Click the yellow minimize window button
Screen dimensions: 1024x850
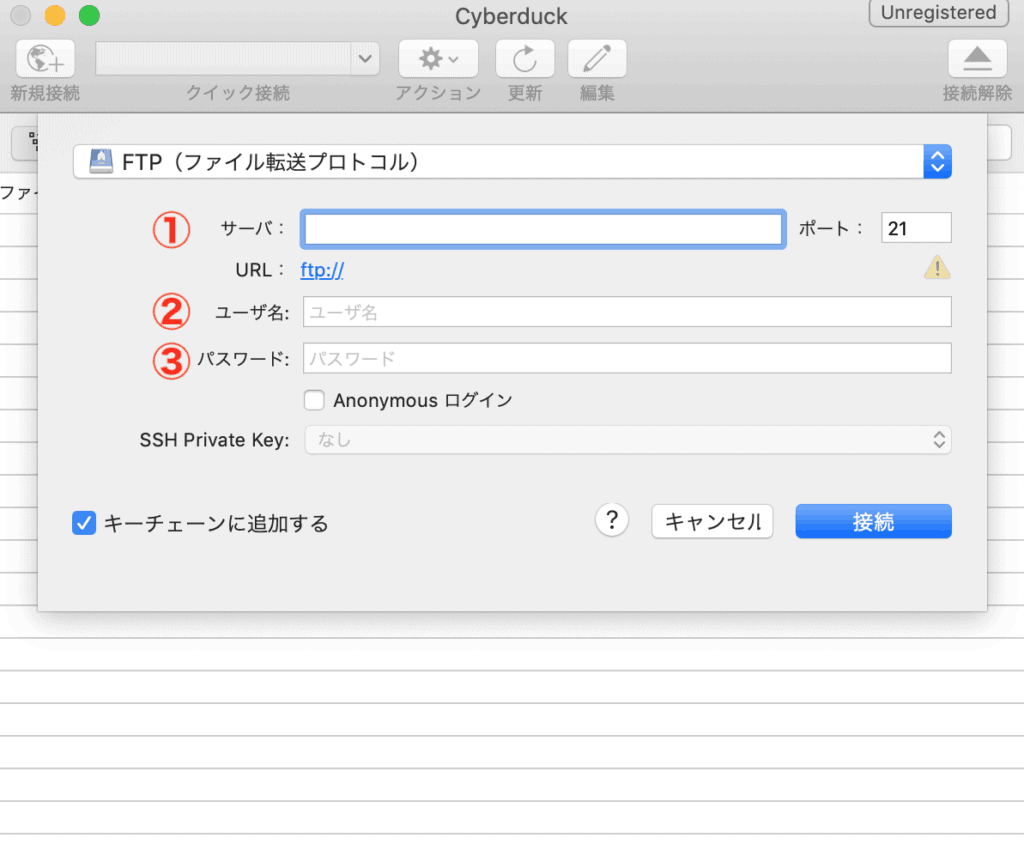(x=55, y=15)
